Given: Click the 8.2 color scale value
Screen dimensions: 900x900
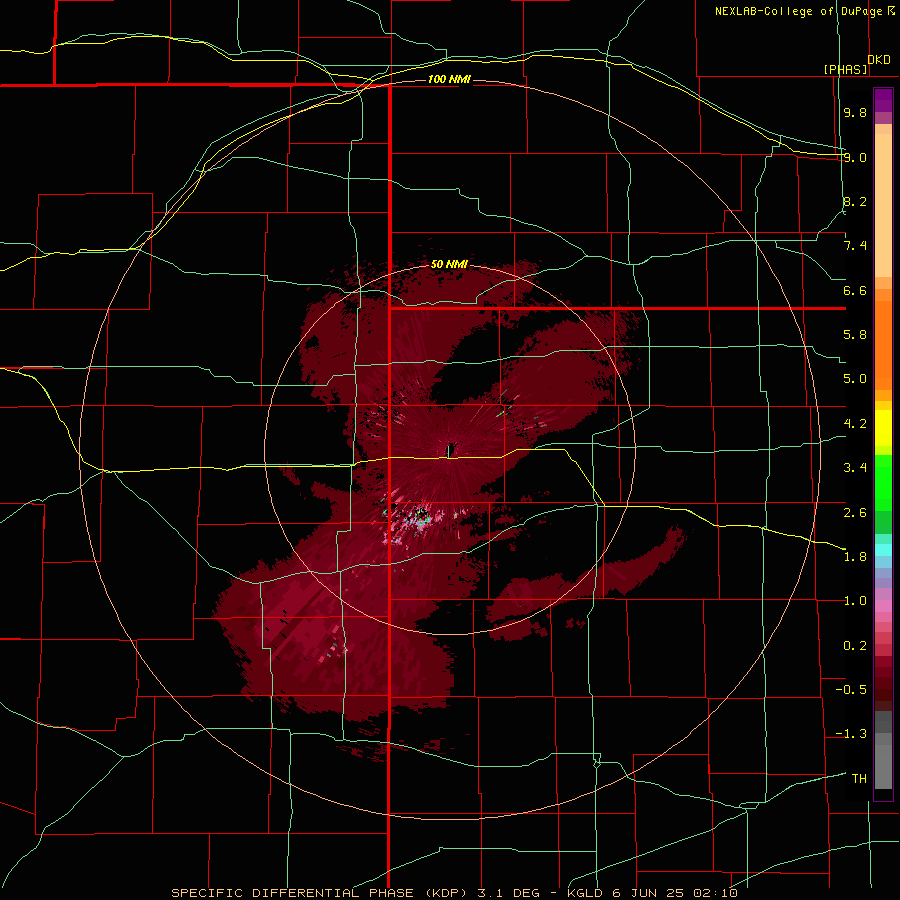Looking at the screenshot, I should point(855,201).
